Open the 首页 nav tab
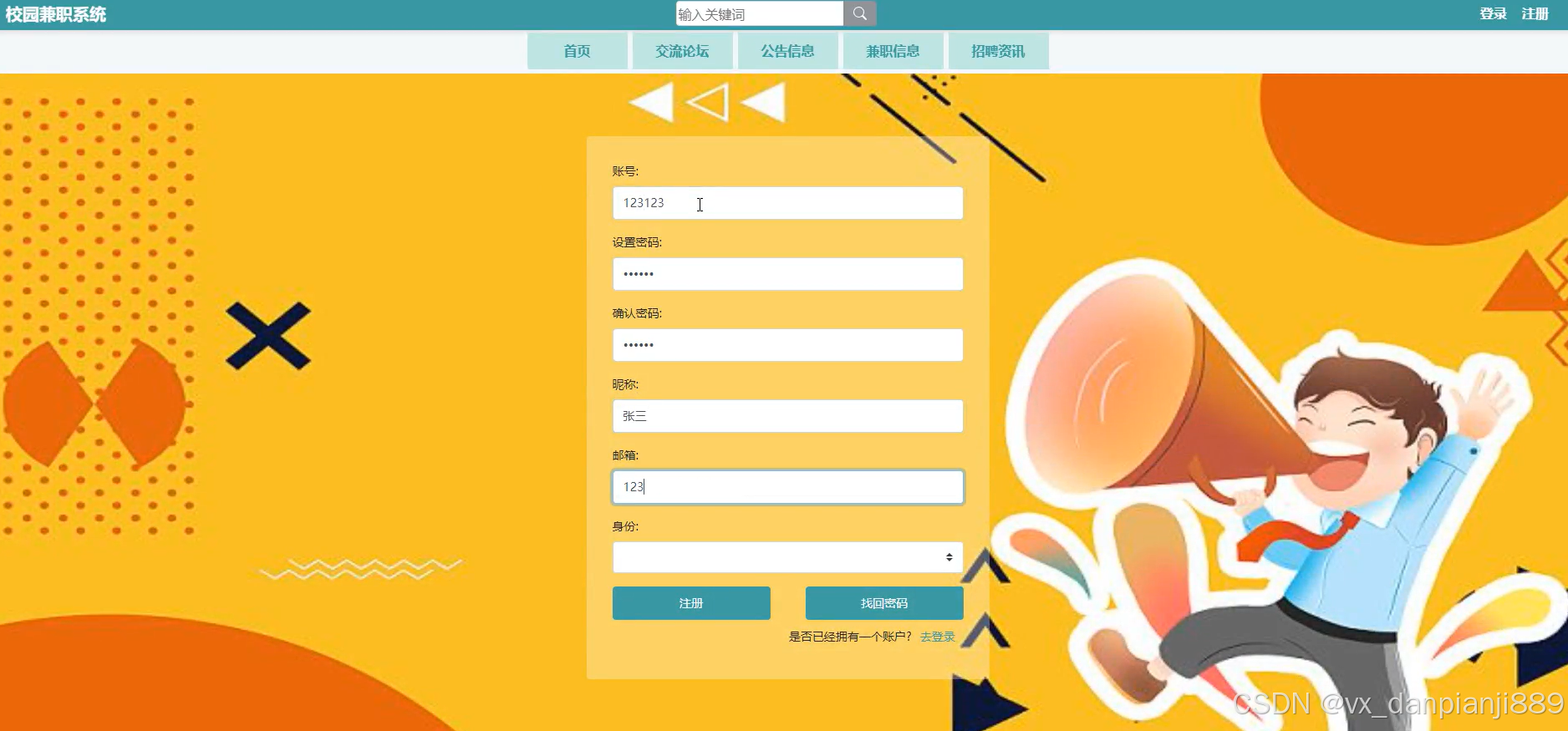 [x=577, y=51]
